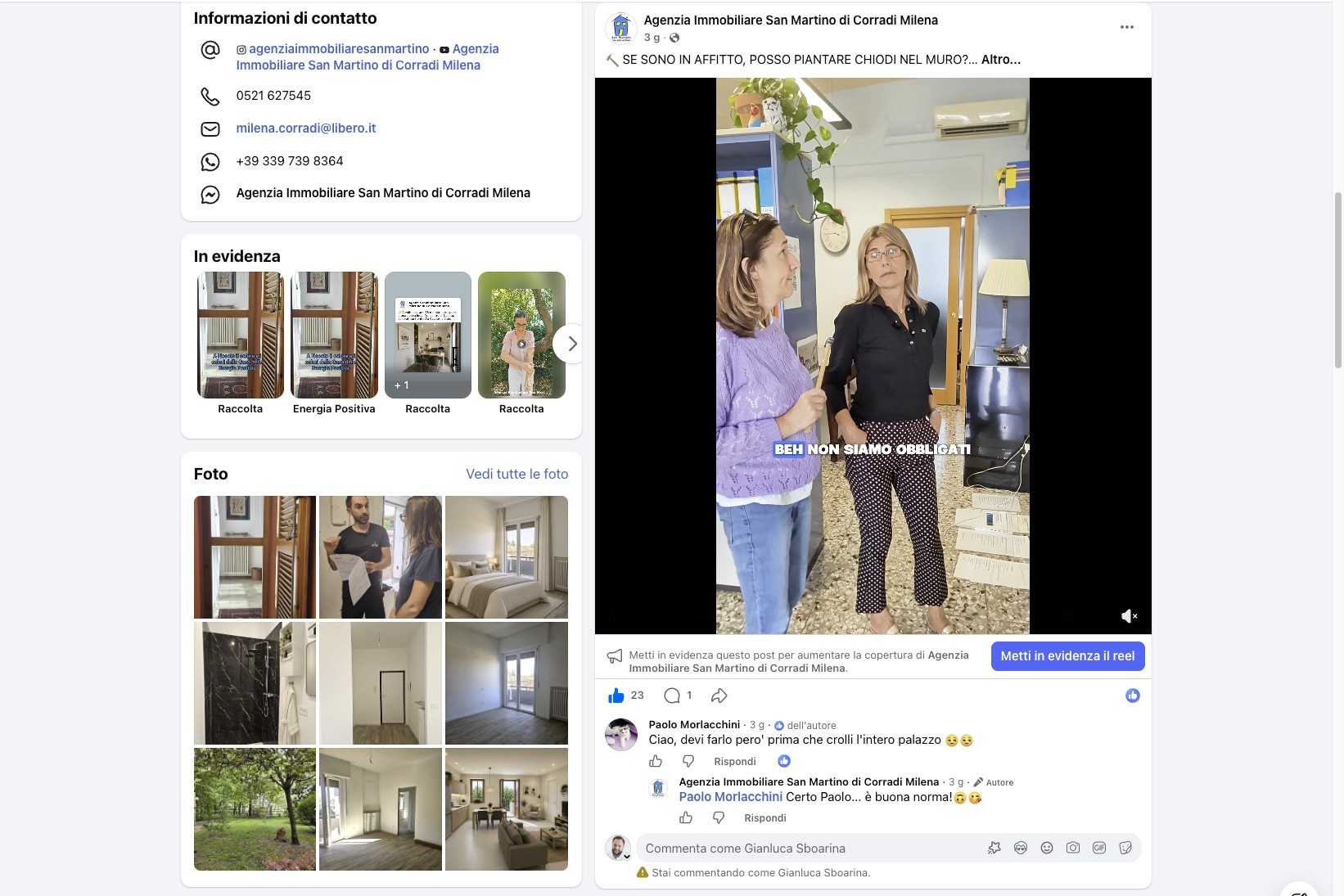This screenshot has width=1344, height=896.
Task: Click the blue thumbs-up like icon on the post
Action: pos(616,696)
